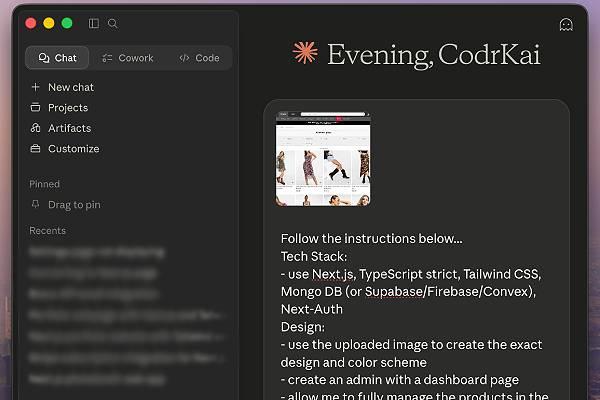Click the 'Tech Stack:' line in the prompt
Viewport: 600px width, 400px height.
[x=314, y=256]
